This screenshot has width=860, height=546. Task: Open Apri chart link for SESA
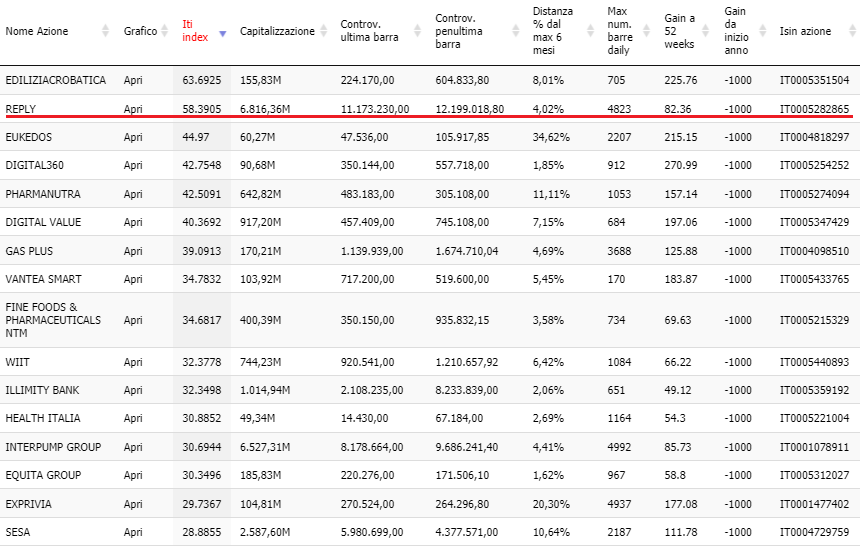point(133,532)
